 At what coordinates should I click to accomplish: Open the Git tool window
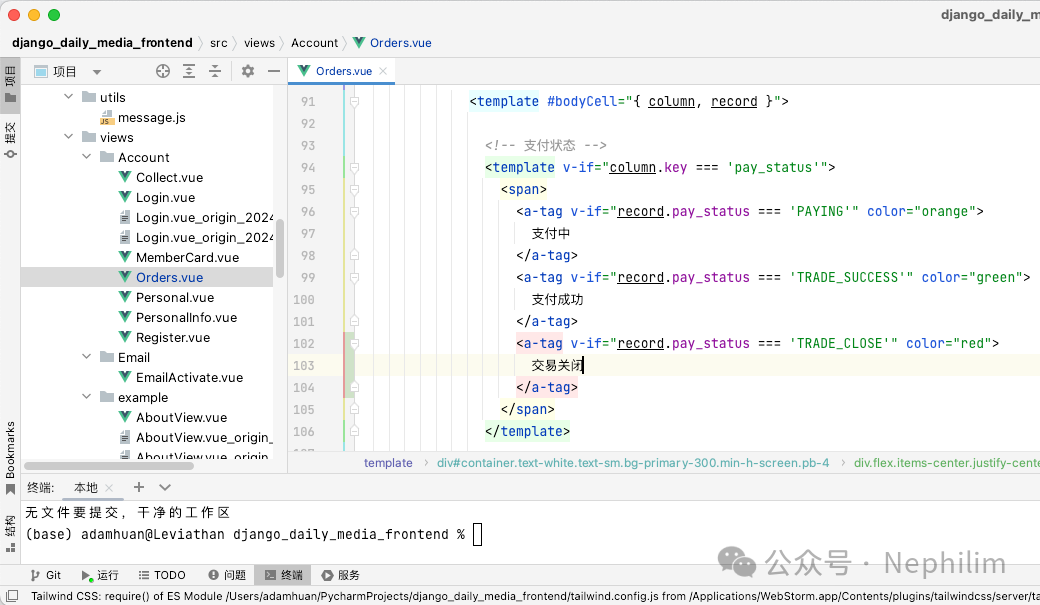pos(45,575)
